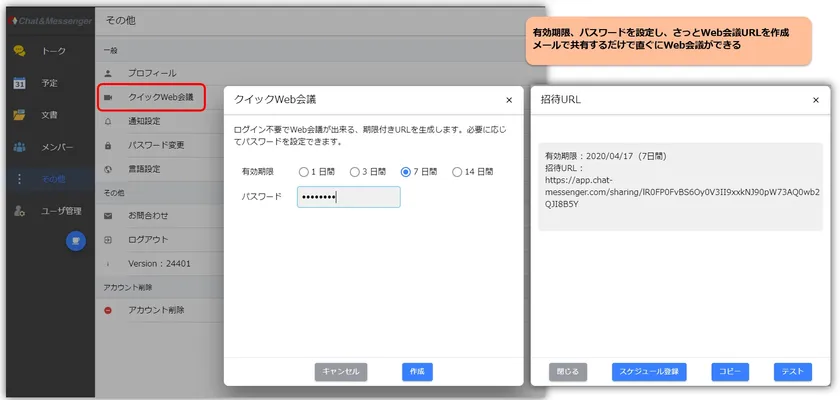This screenshot has width=840, height=400.
Task: Click the profile person icon (プロフィール)
Action: coord(108,73)
